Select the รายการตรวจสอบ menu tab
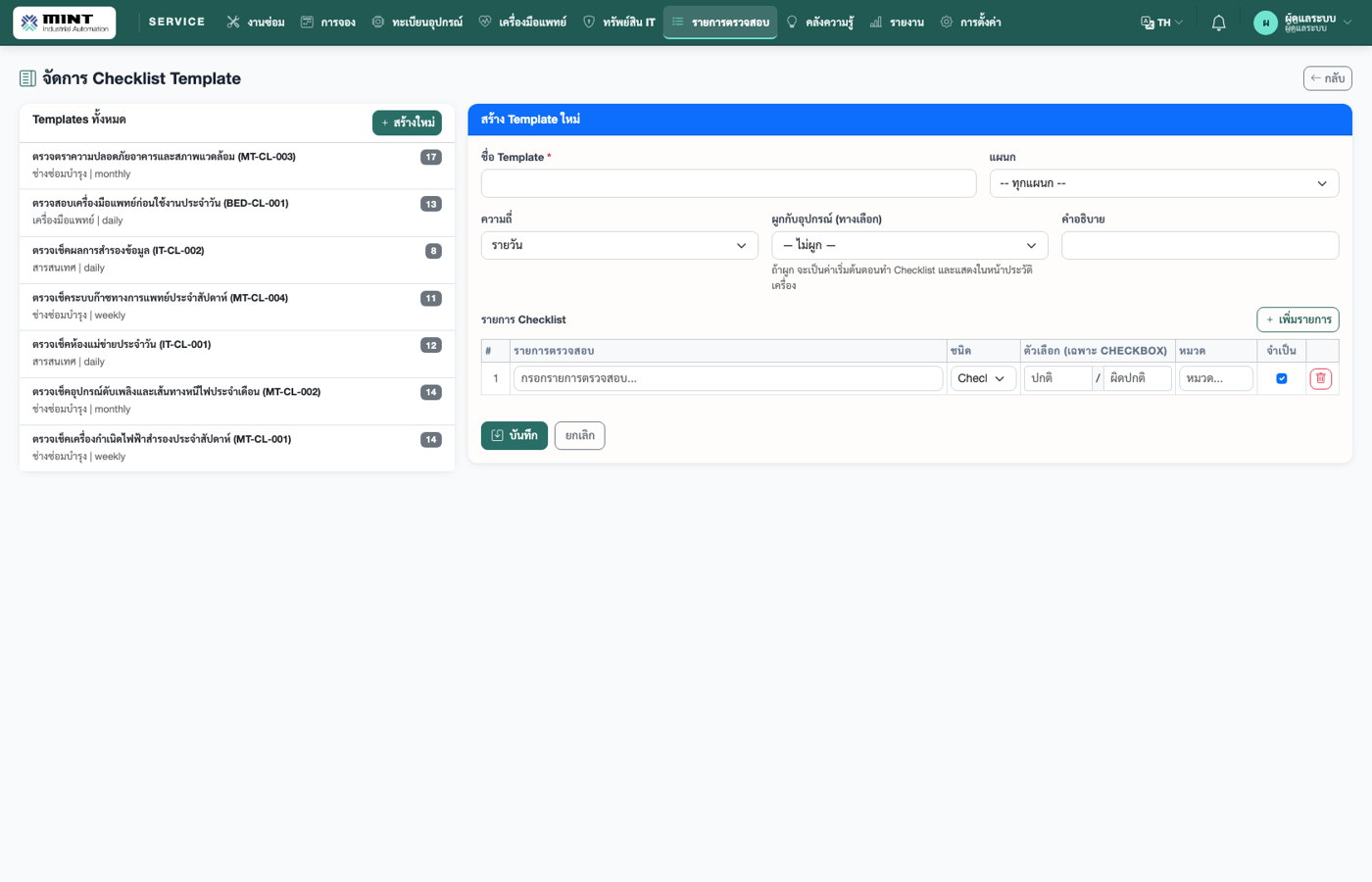The height and width of the screenshot is (882, 1372). point(720,23)
